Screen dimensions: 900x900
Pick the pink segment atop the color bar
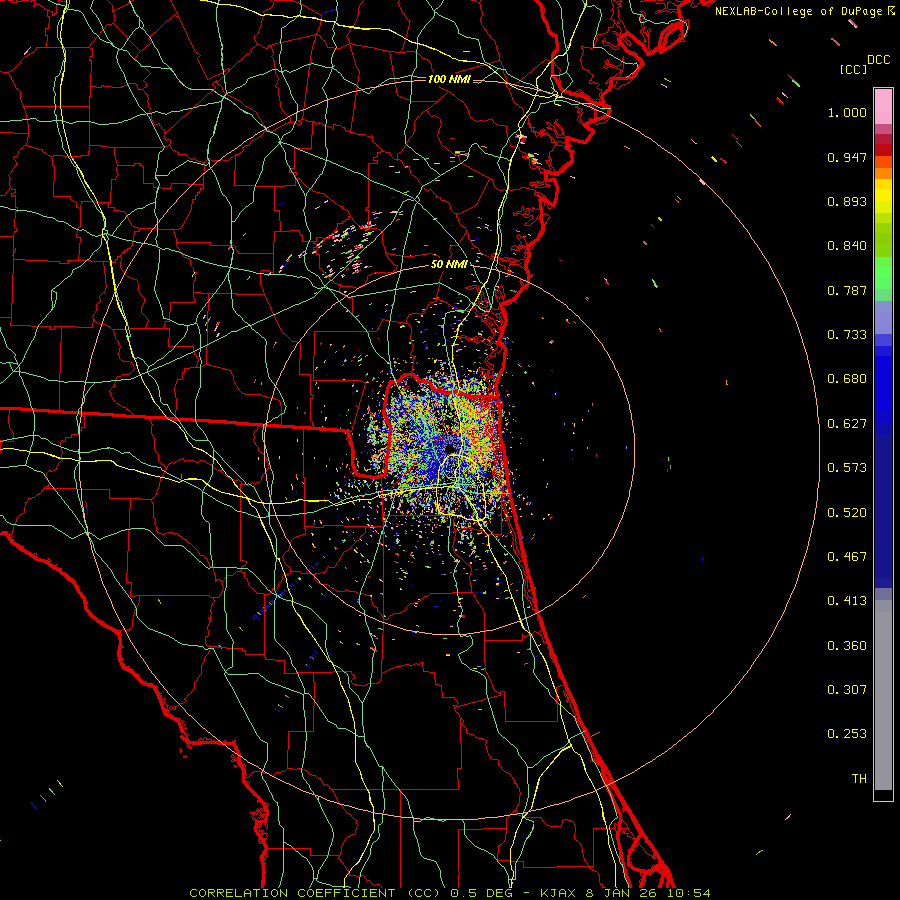(x=883, y=106)
